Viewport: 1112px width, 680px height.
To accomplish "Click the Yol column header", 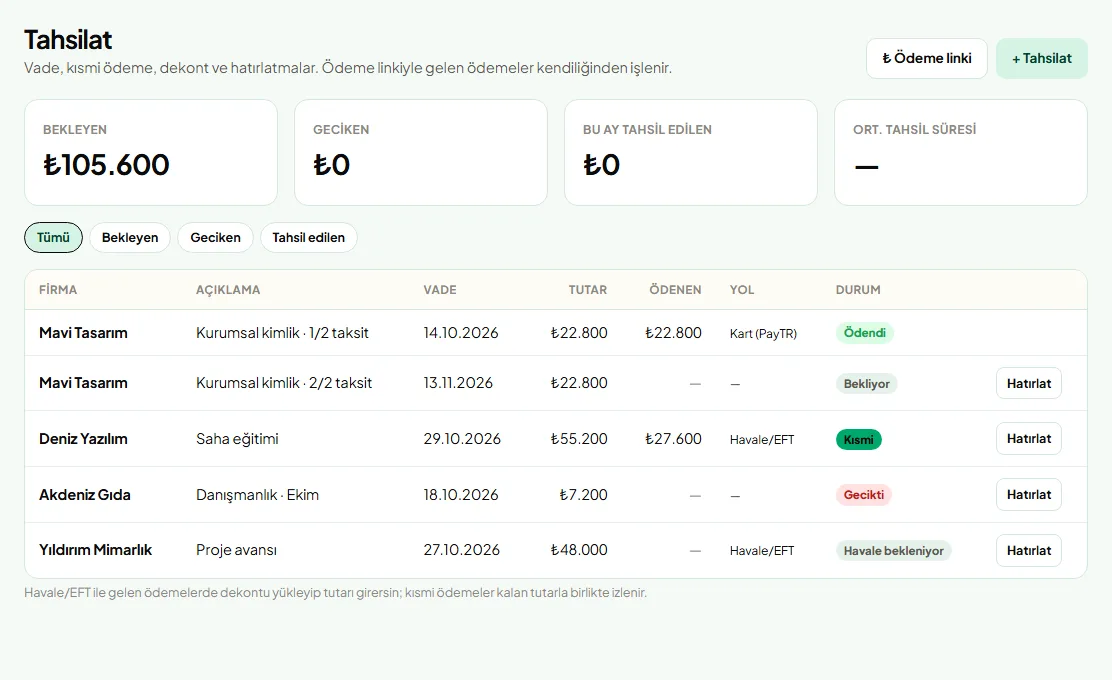I will (742, 289).
